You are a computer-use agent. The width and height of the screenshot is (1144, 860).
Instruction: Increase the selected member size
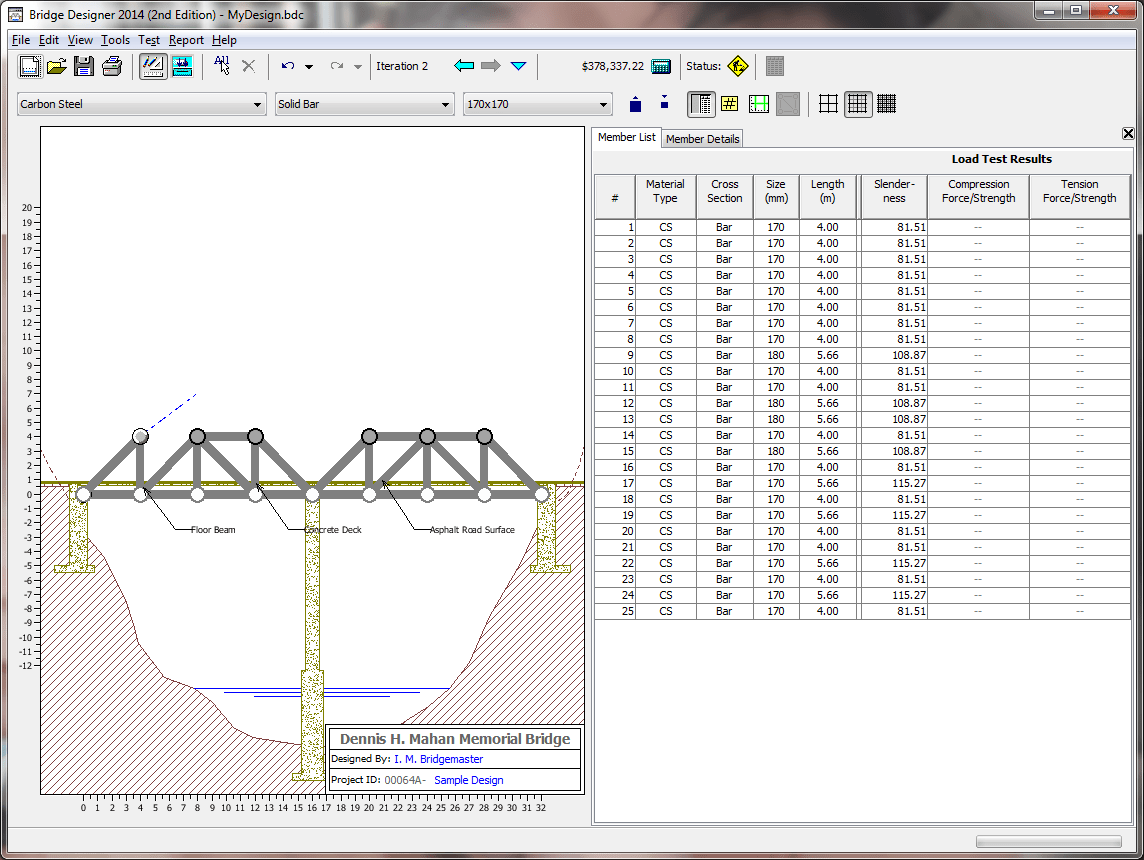(x=636, y=103)
